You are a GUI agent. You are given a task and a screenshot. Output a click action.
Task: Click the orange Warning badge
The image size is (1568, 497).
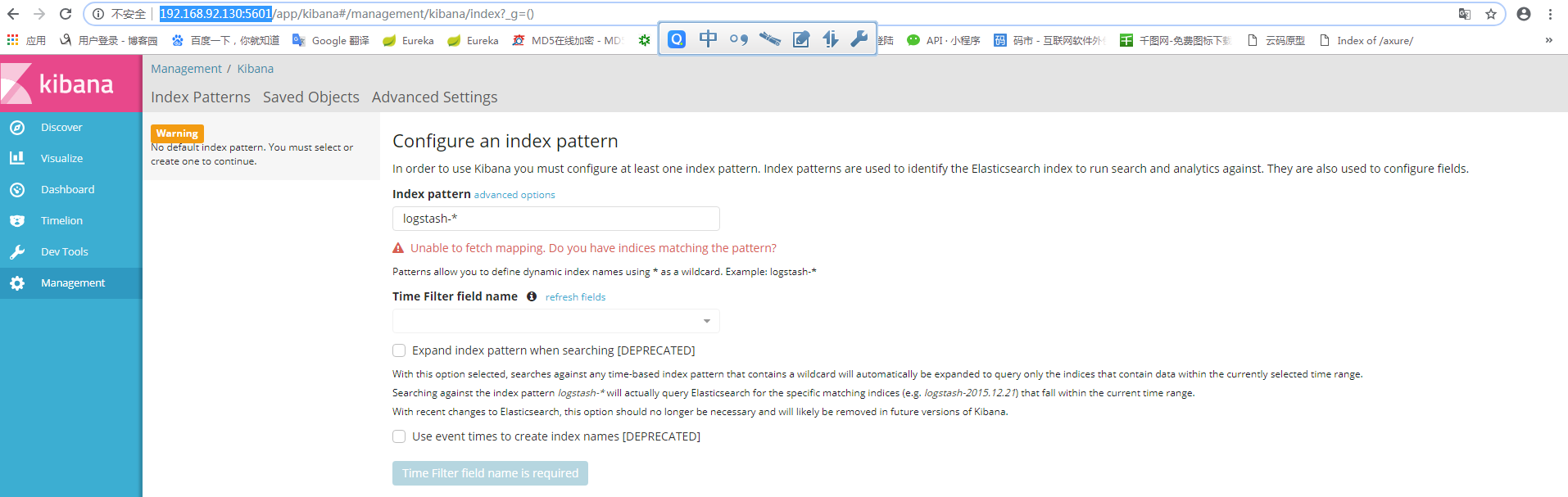point(177,133)
